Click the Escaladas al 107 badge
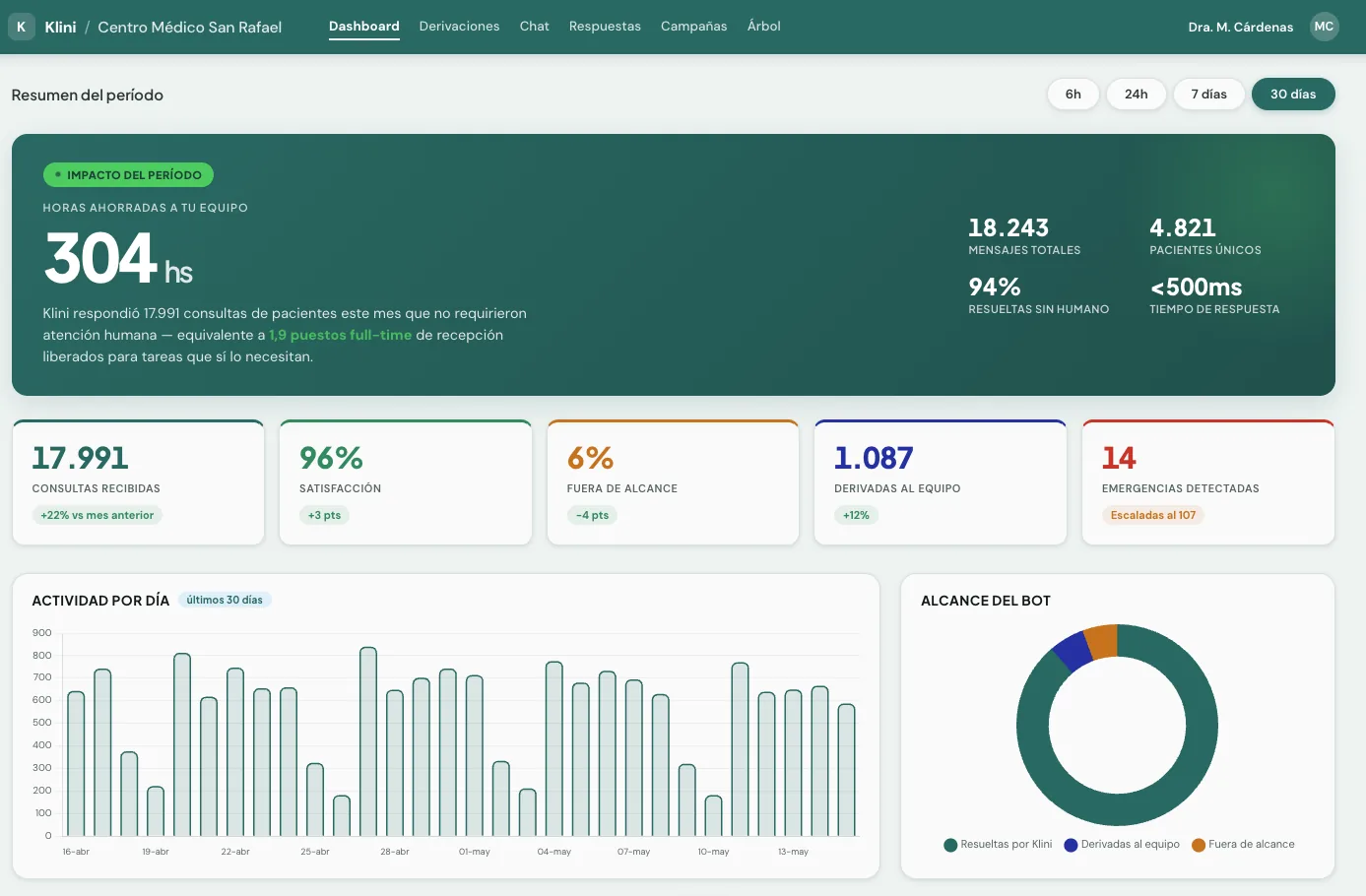The image size is (1366, 896). (1153, 516)
